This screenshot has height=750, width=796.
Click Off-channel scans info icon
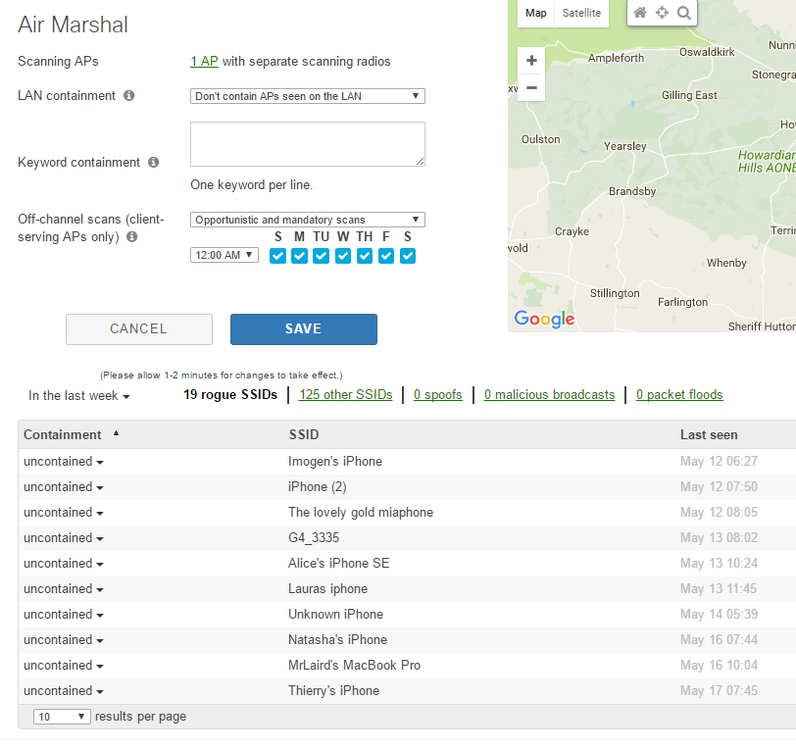click(132, 237)
